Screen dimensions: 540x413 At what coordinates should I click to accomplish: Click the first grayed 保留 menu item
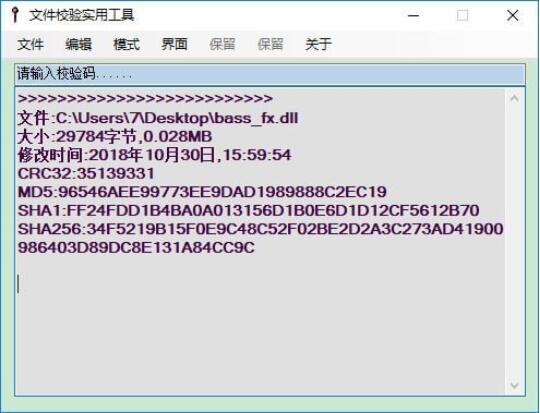point(222,44)
